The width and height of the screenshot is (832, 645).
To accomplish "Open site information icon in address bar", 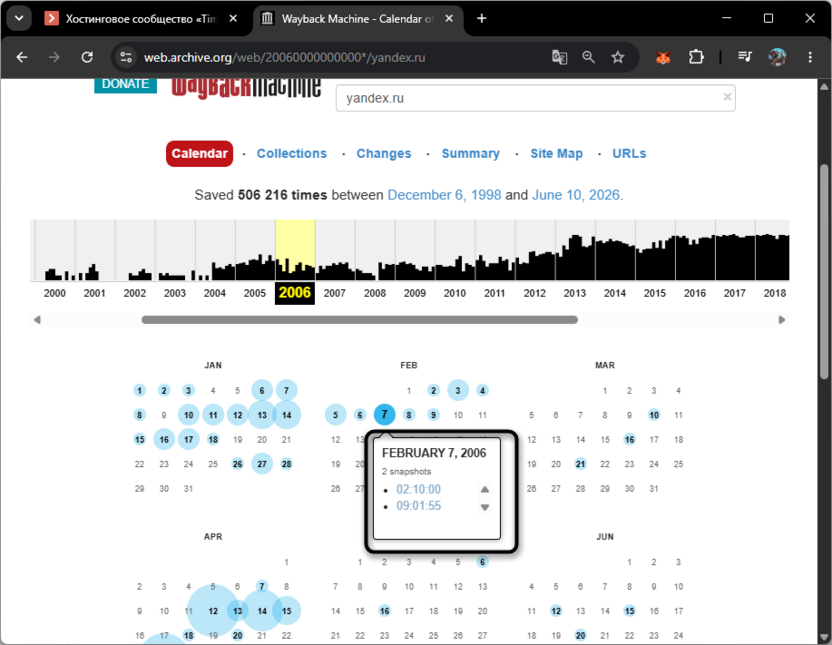I will tap(126, 57).
